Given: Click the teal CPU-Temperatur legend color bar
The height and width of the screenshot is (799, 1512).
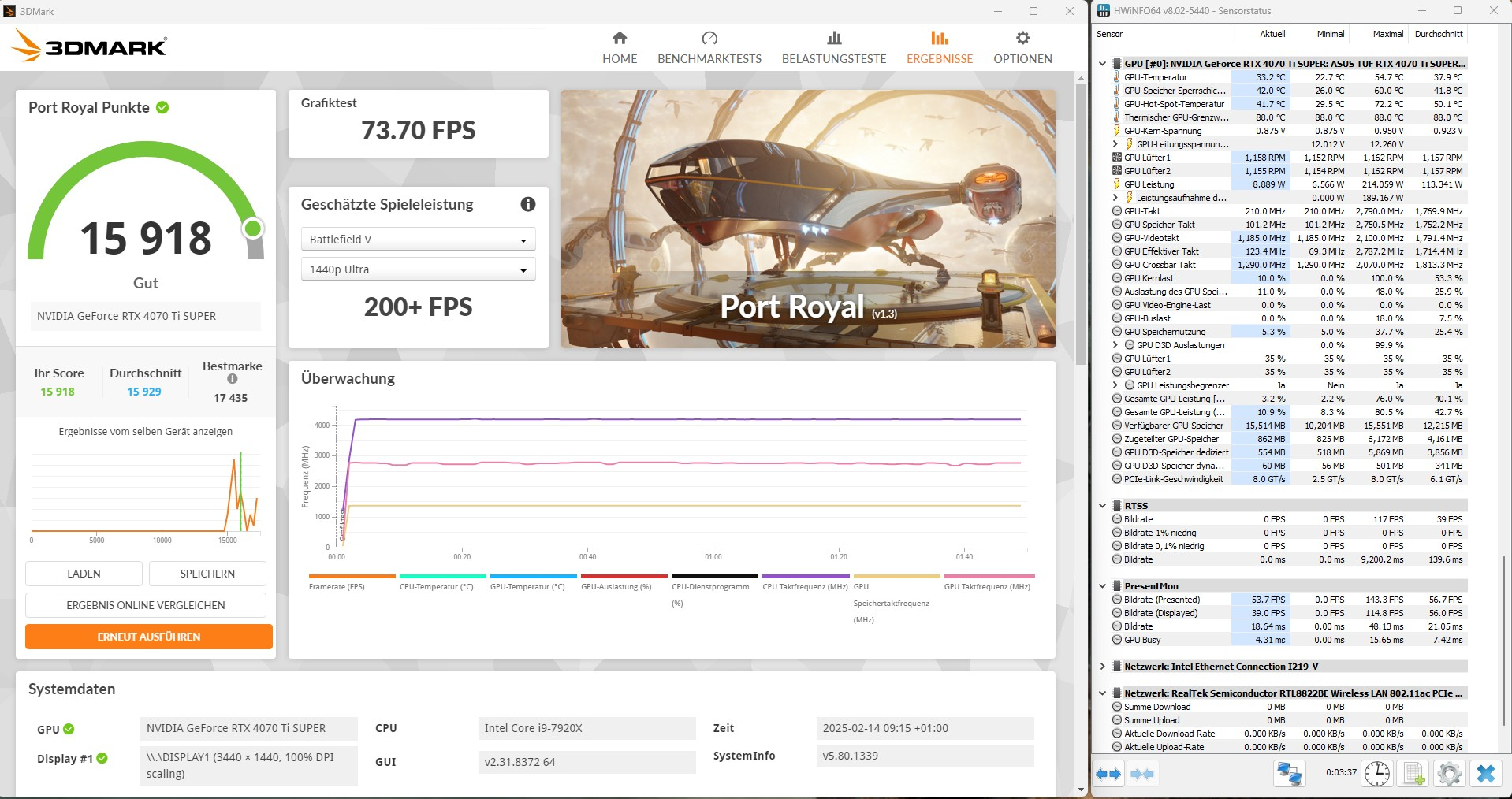Looking at the screenshot, I should tap(442, 576).
